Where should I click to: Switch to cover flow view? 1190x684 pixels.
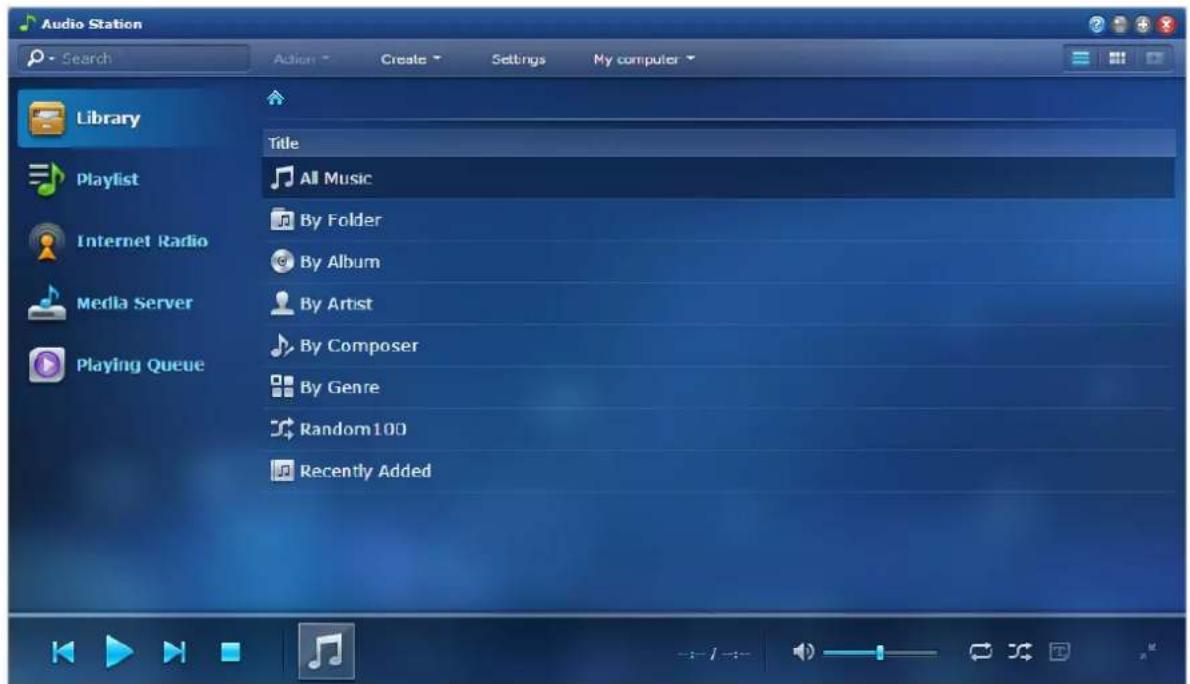click(1154, 58)
